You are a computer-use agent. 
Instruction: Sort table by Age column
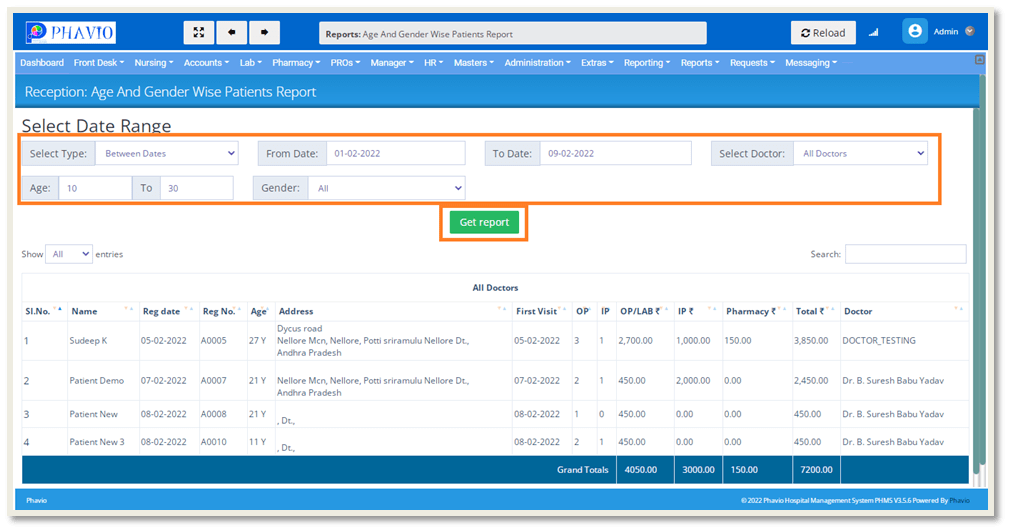(260, 311)
